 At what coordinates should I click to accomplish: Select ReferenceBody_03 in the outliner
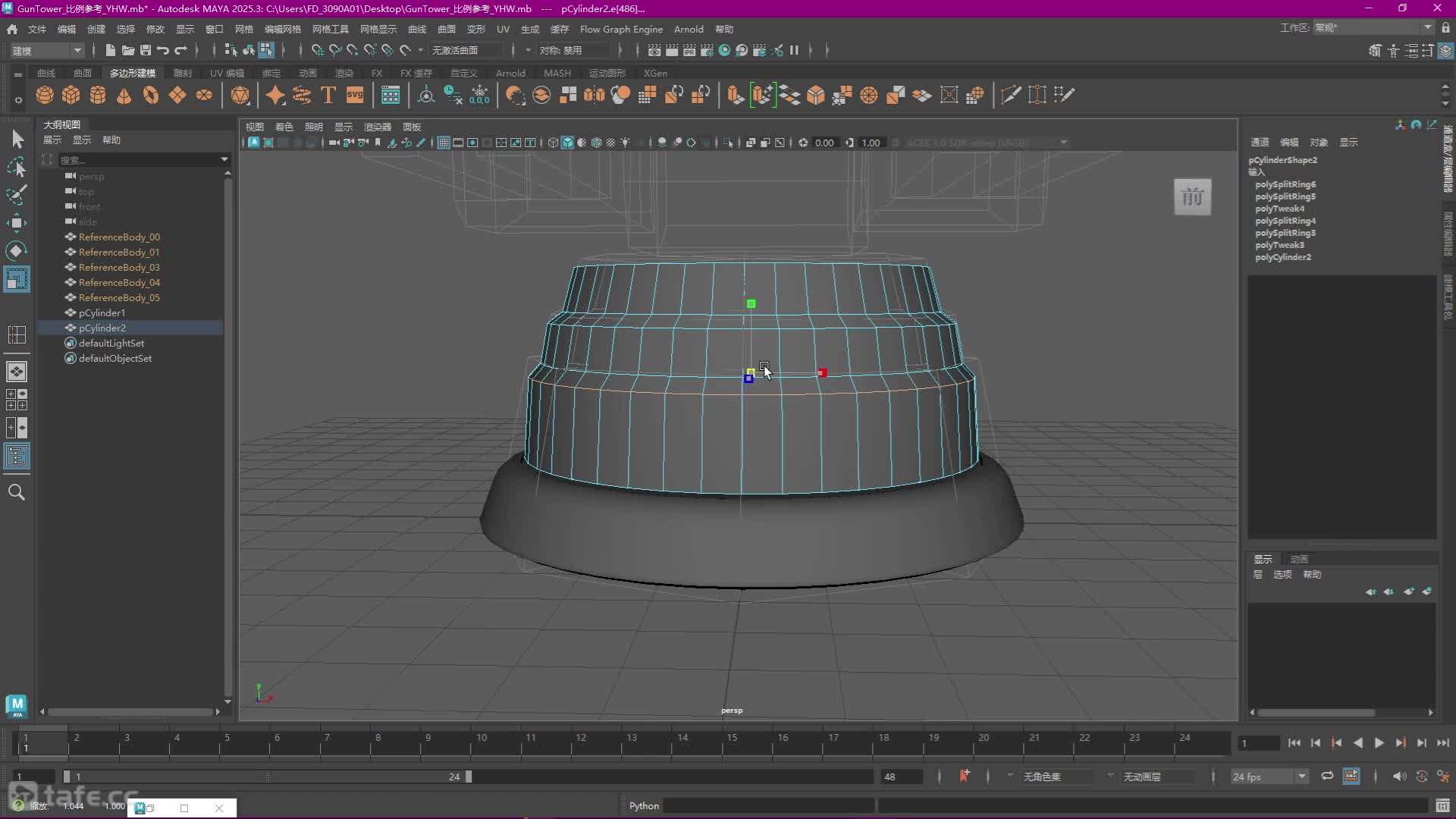(x=119, y=267)
